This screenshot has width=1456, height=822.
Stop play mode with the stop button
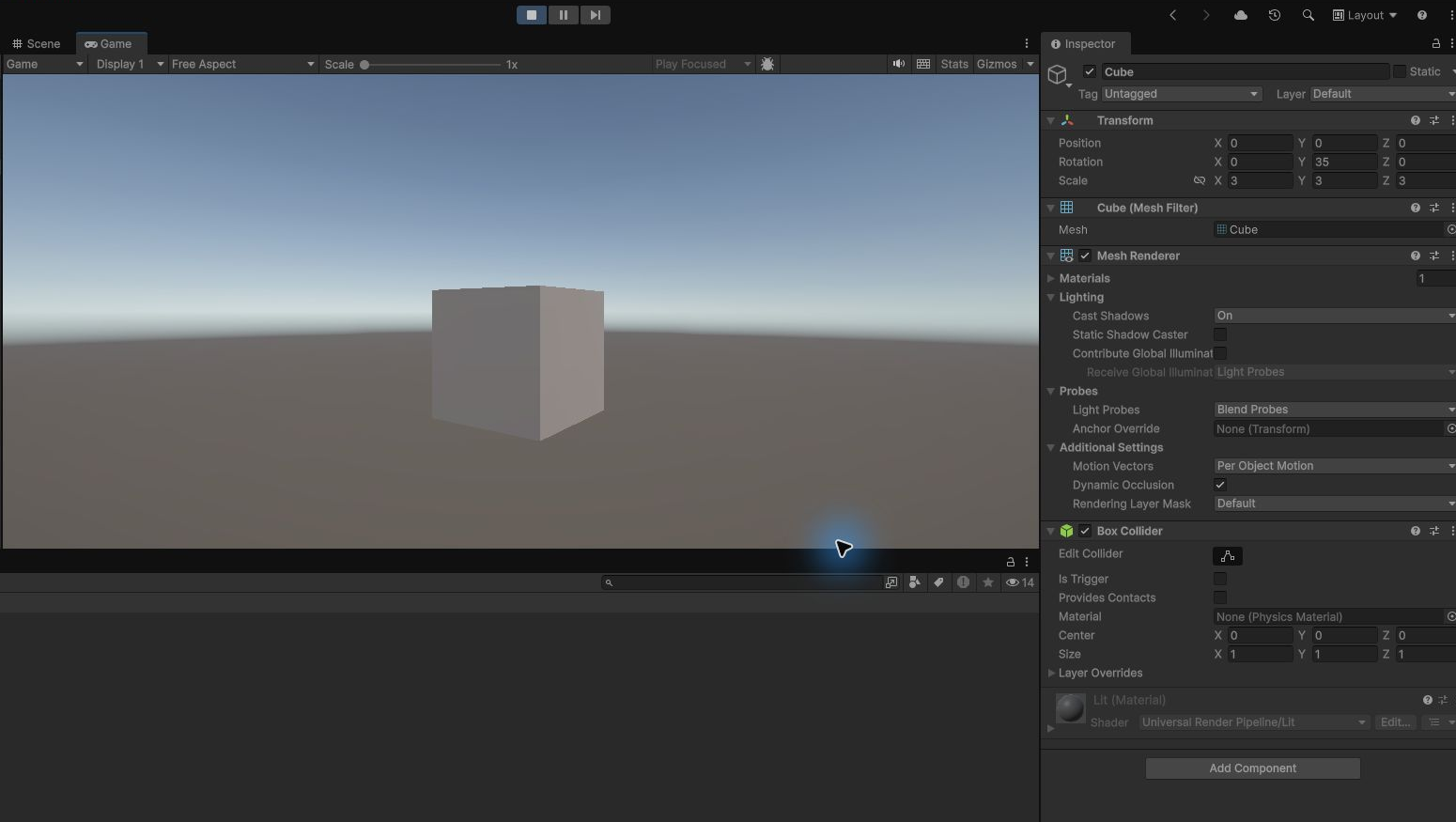click(532, 15)
